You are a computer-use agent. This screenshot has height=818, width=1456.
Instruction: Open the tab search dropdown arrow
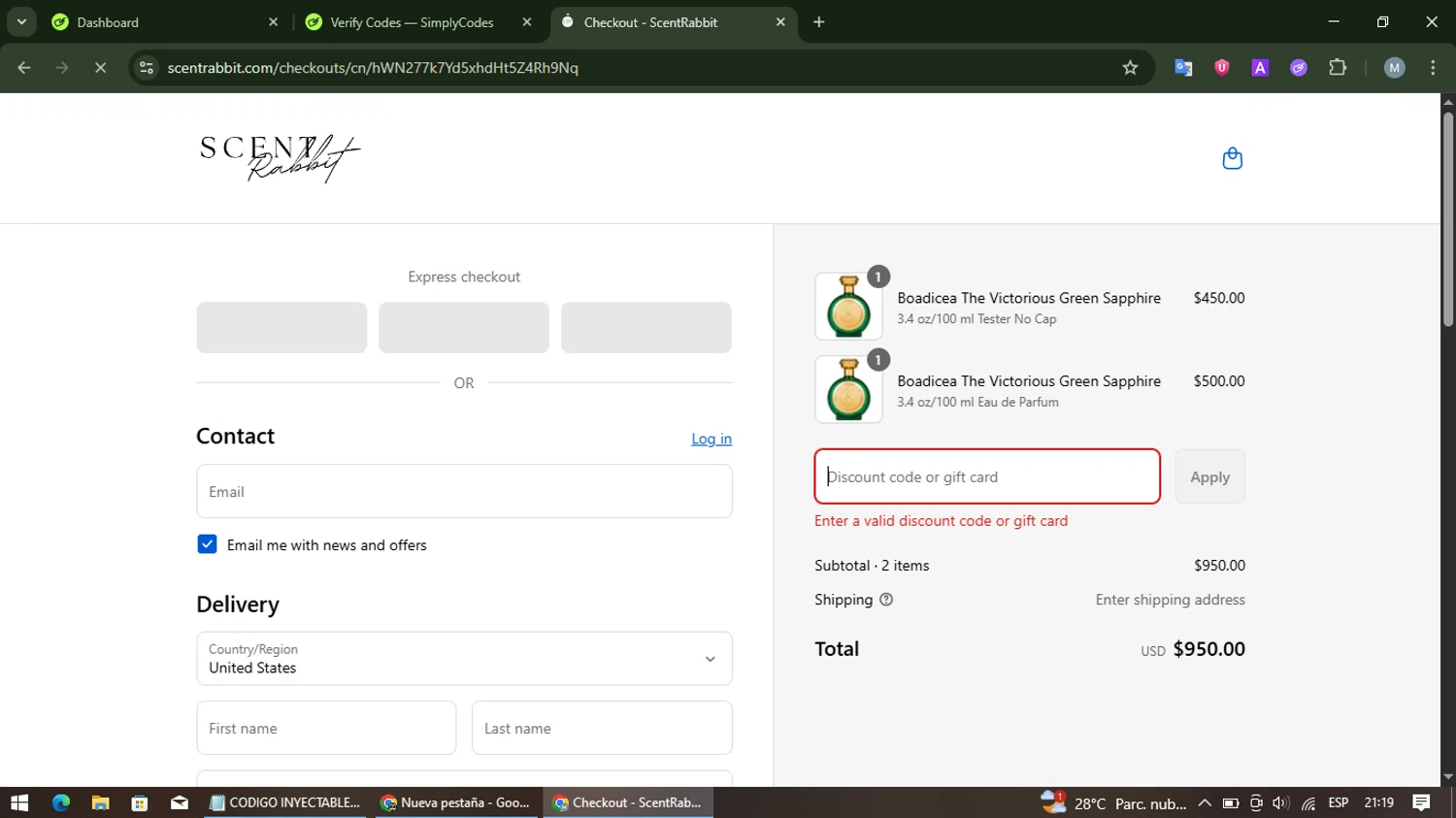pyautogui.click(x=21, y=22)
